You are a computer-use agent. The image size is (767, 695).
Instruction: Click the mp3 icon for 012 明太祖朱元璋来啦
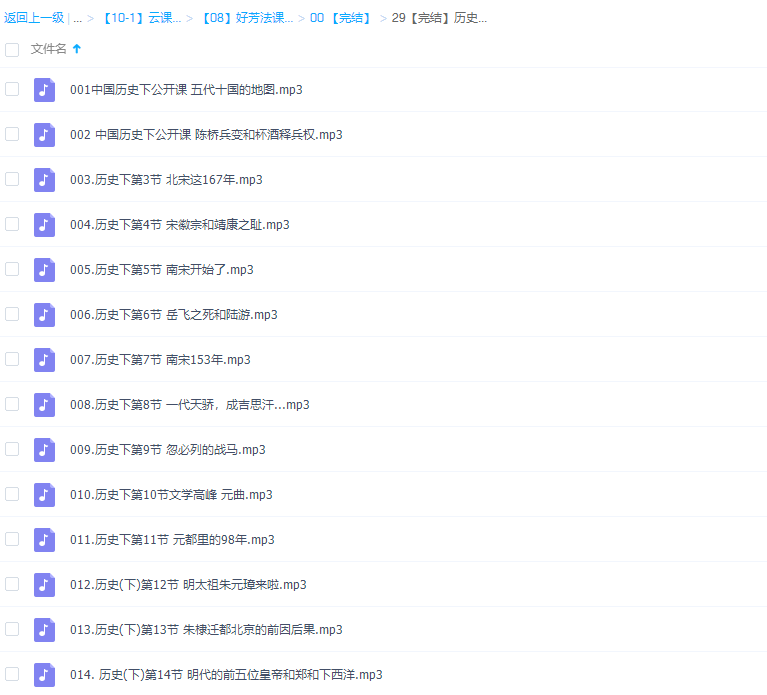click(x=44, y=584)
